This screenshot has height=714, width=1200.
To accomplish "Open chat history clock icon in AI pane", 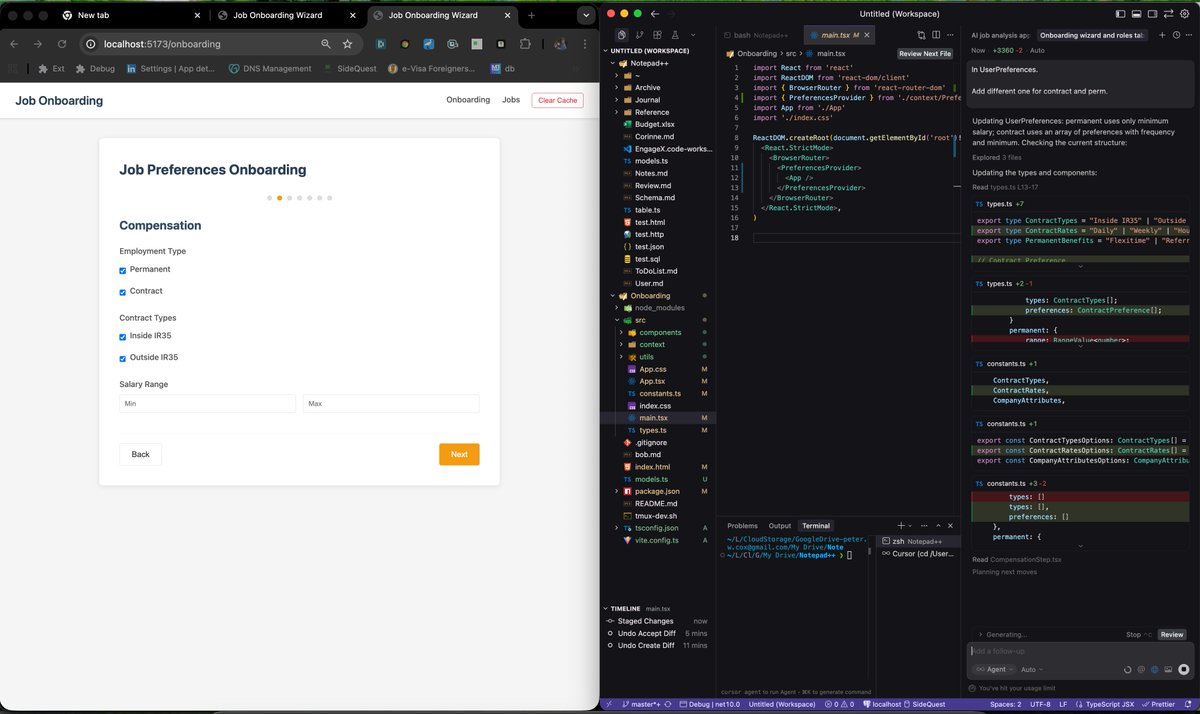I will click(1176, 35).
